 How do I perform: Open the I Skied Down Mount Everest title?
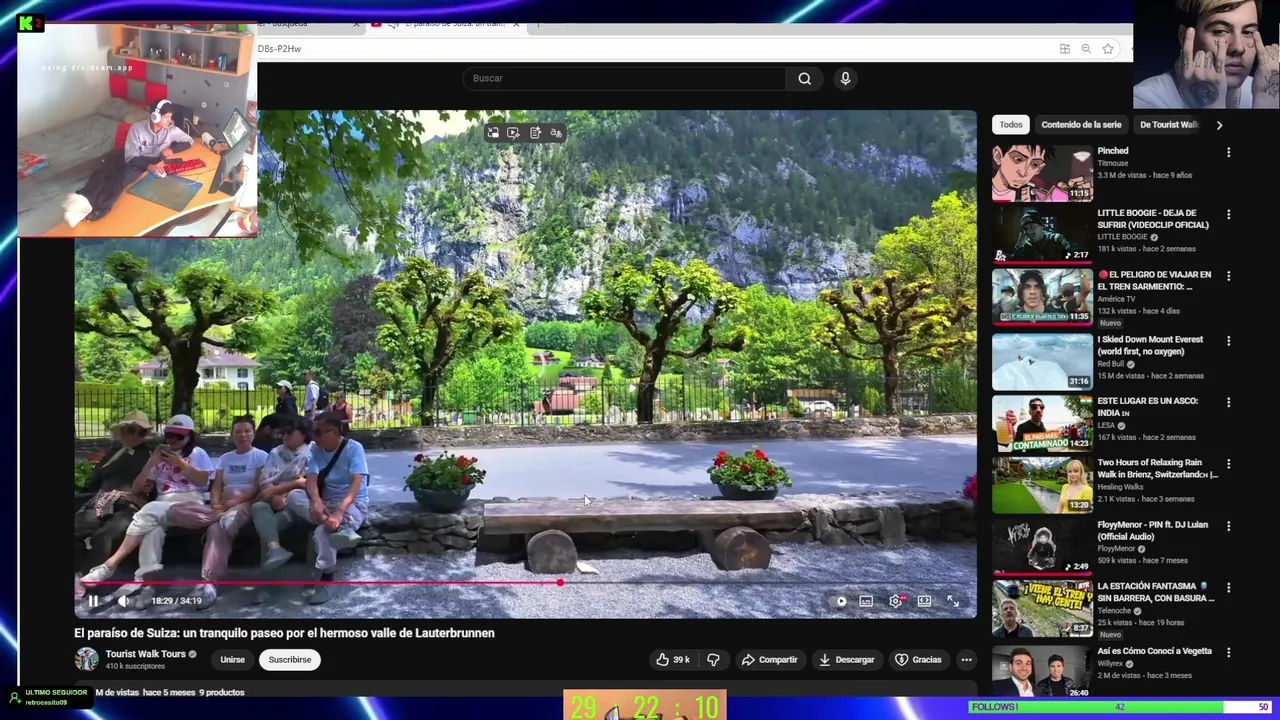click(1150, 345)
